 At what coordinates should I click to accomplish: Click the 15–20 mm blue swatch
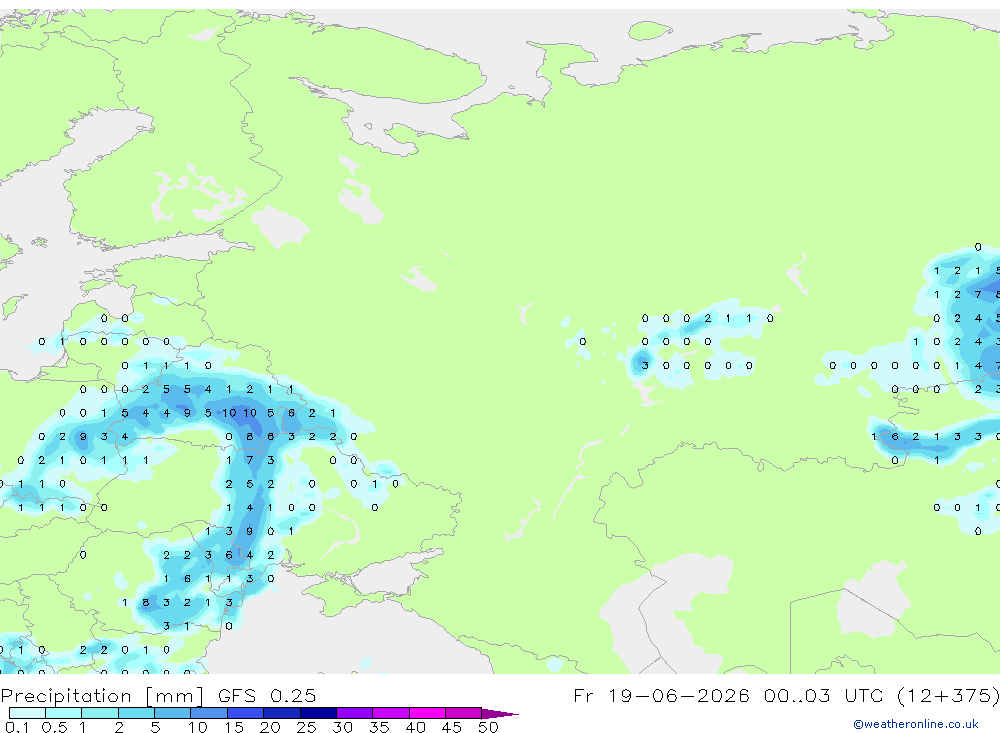point(246,713)
